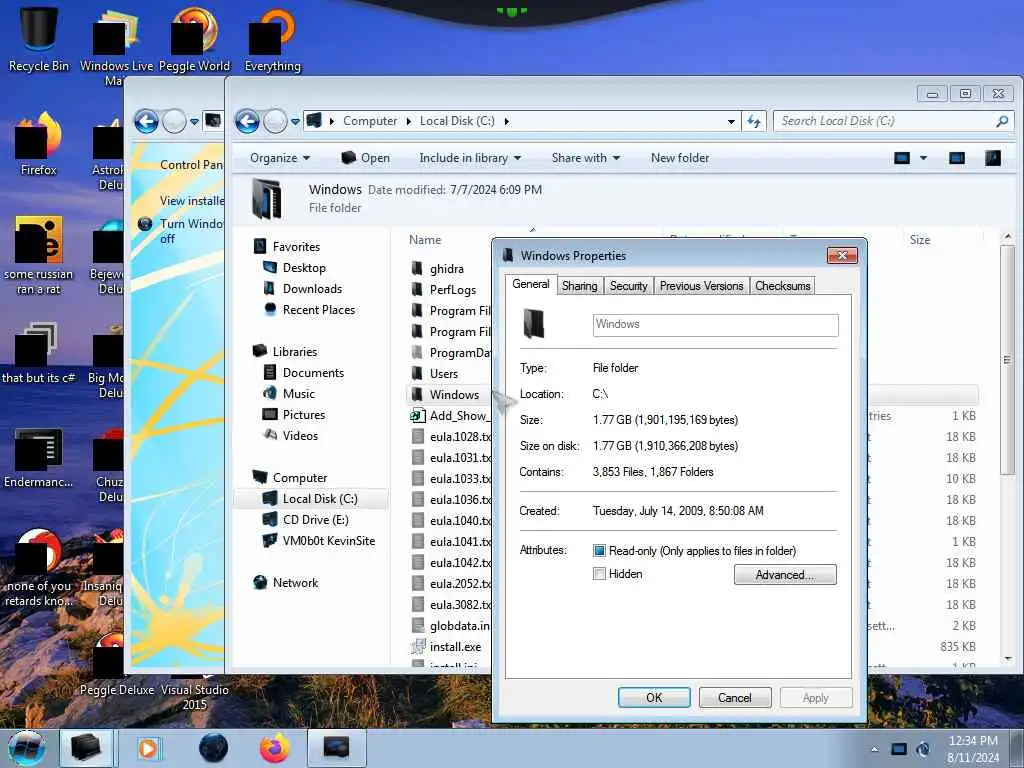Screen dimensions: 1024x768
Task: Open the Peggle World desktop shortcut
Action: coord(195,40)
